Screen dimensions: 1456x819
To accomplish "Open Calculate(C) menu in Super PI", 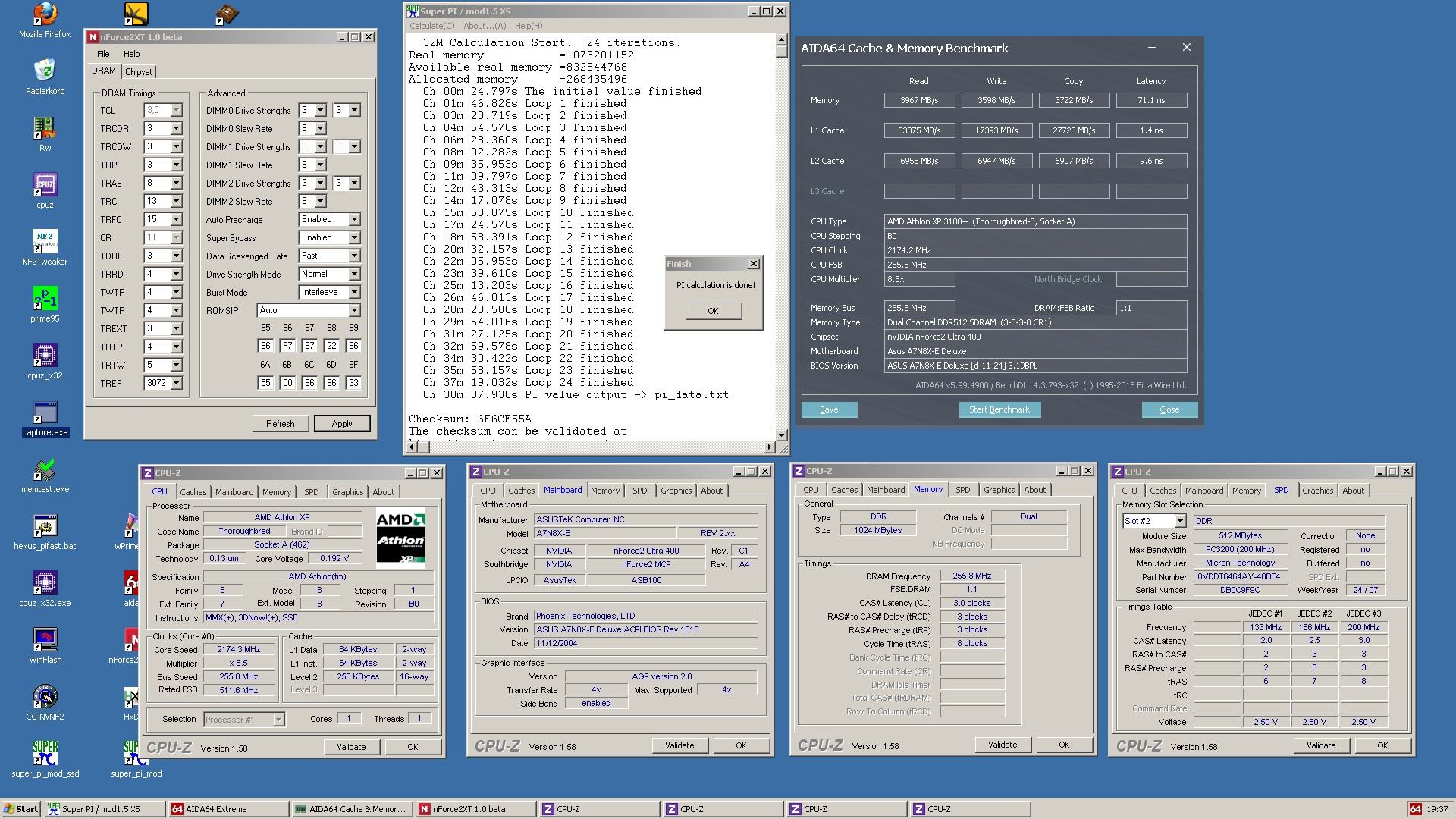I will click(431, 26).
